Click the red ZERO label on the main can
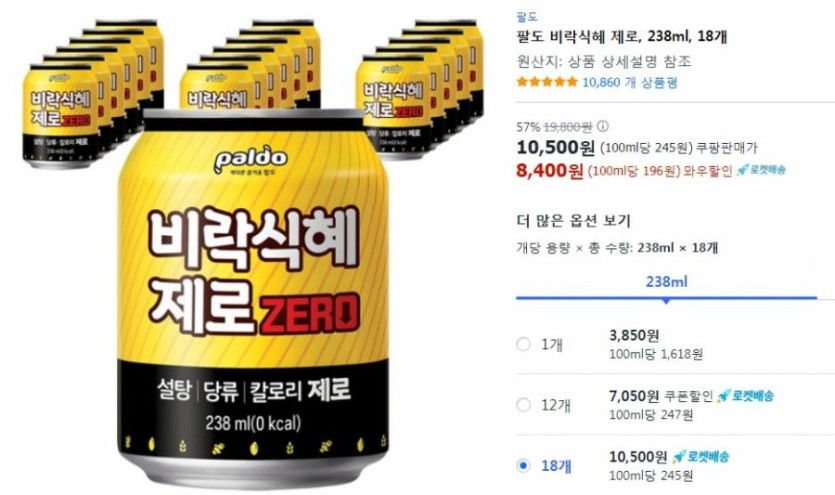The width and height of the screenshot is (835, 495). pyautogui.click(x=309, y=312)
